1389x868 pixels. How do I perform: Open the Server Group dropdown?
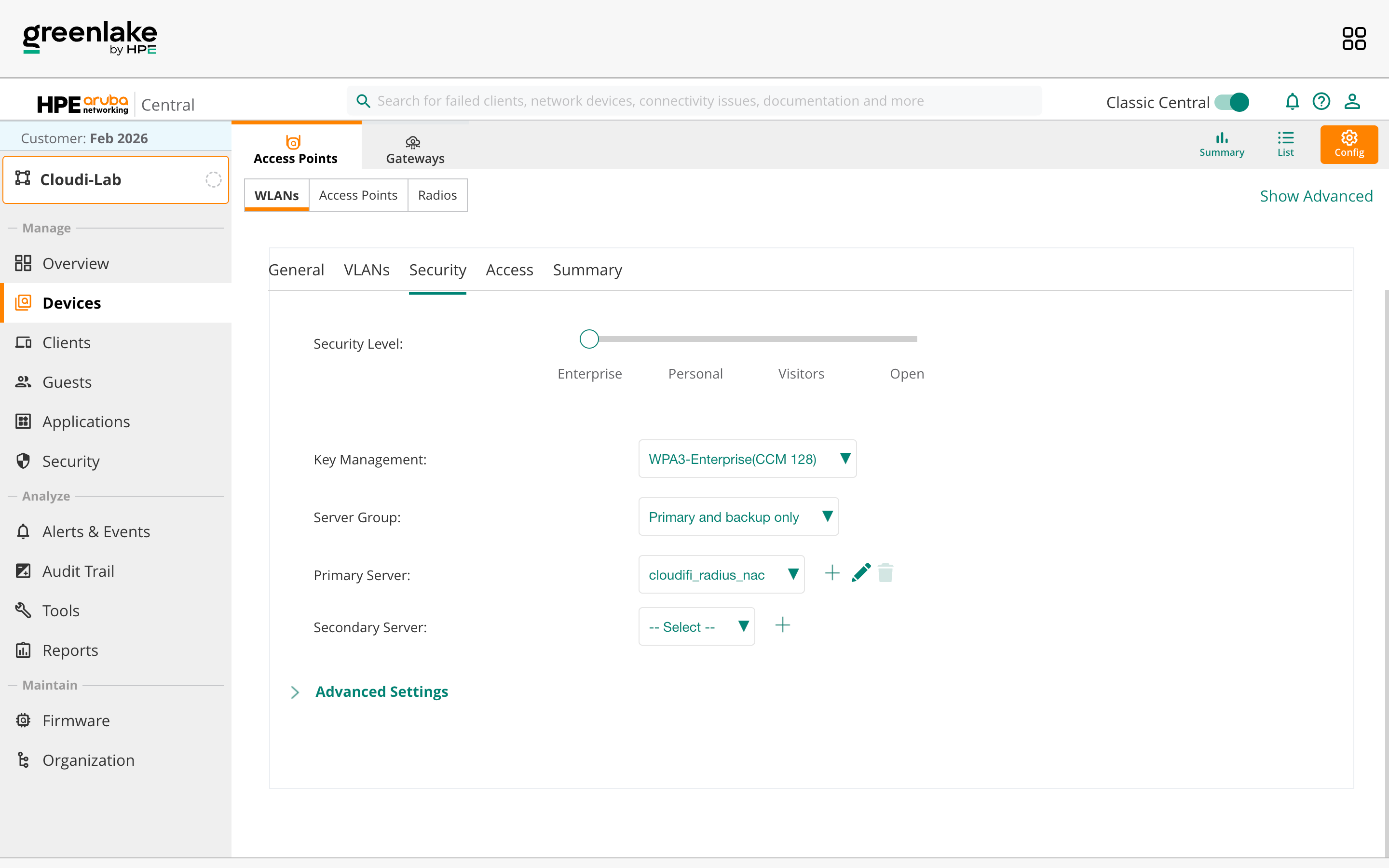pos(738,516)
